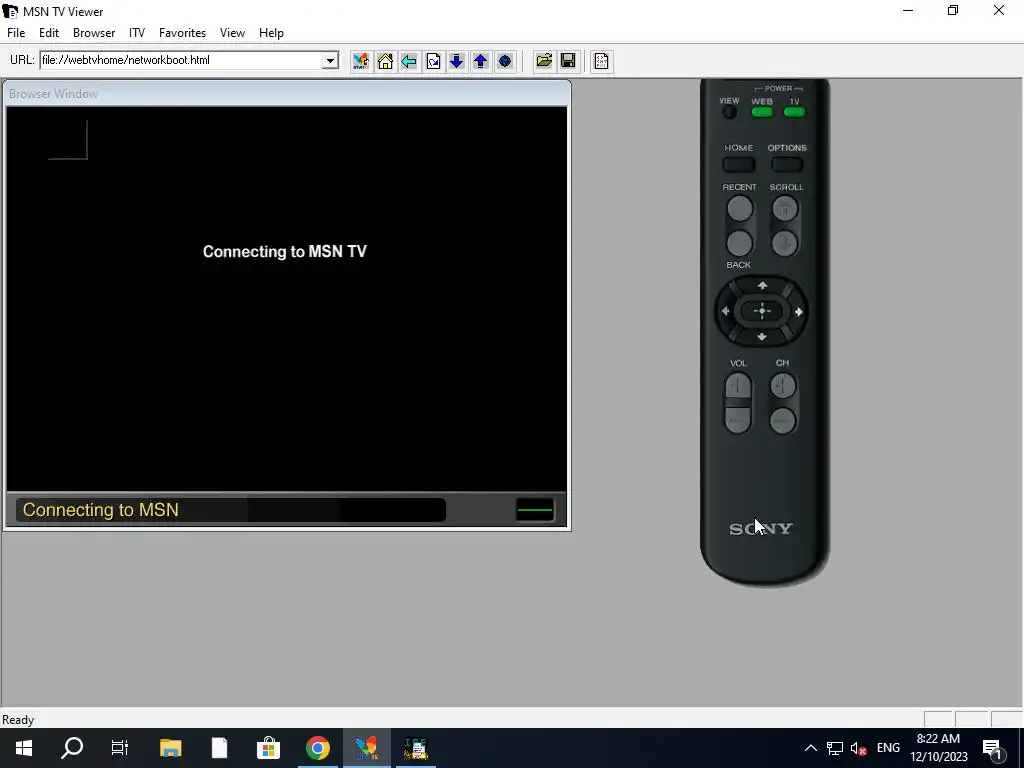Open the notification center icon

point(993,748)
